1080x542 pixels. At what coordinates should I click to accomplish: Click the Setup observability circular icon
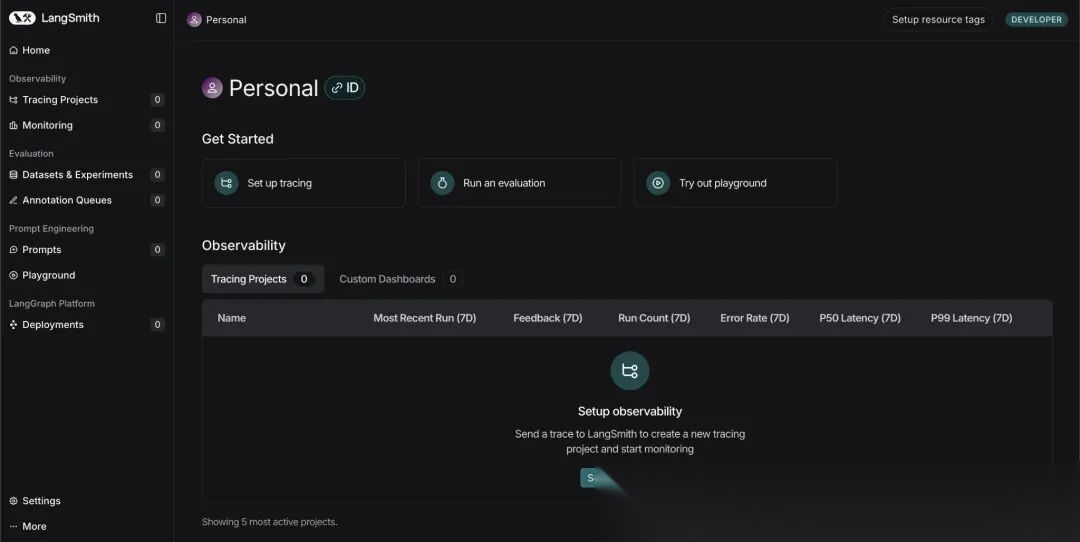[x=630, y=371]
